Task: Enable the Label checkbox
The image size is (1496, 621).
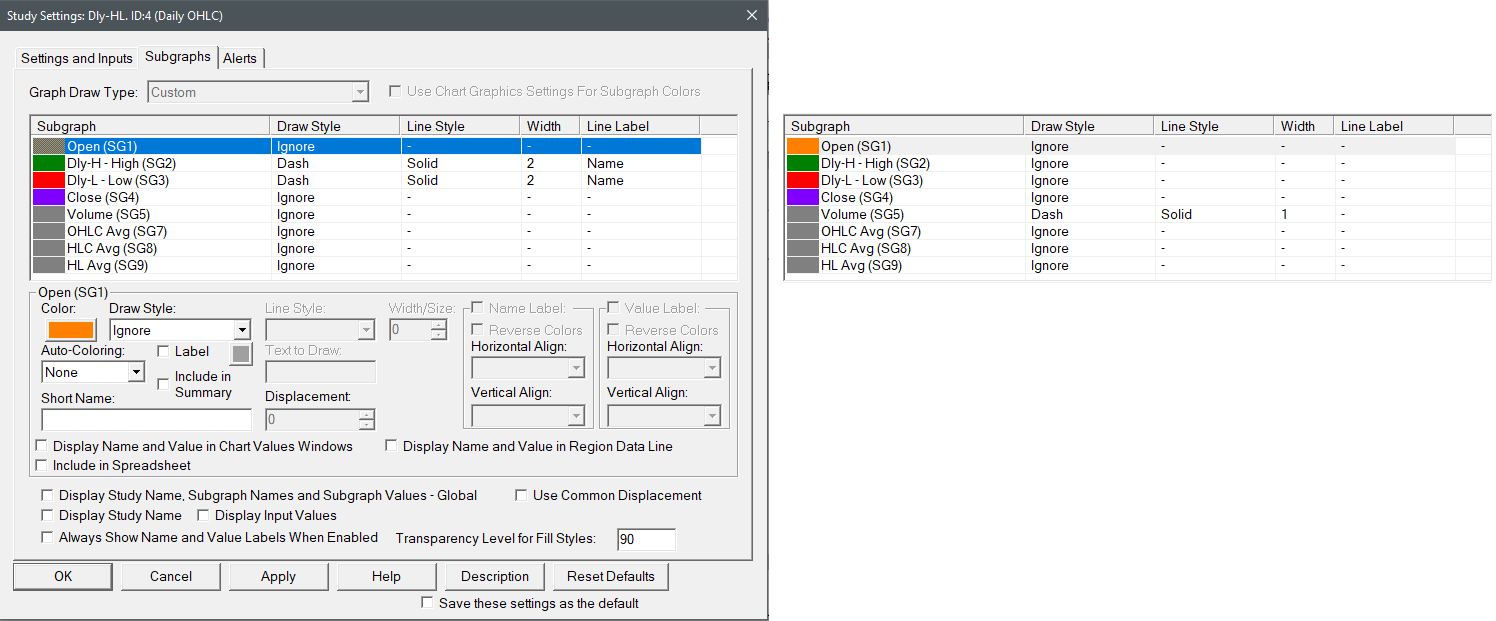Action: (164, 351)
